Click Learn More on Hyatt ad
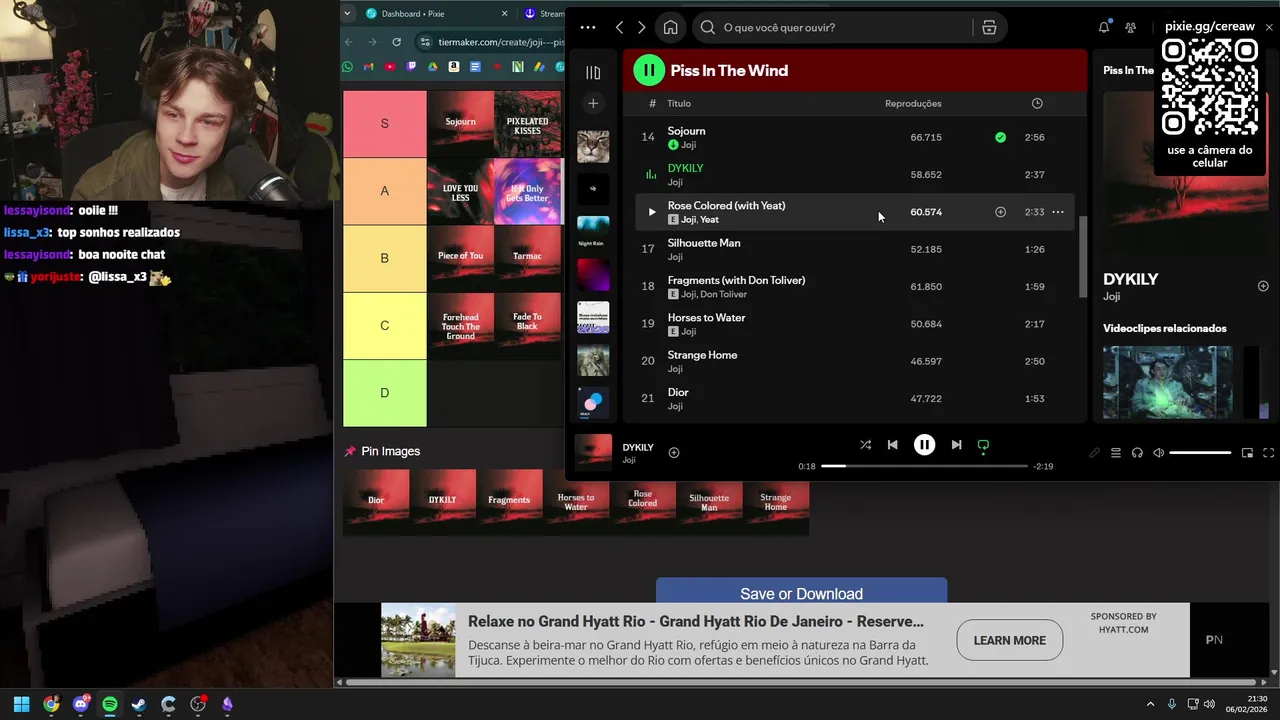 coord(1009,640)
